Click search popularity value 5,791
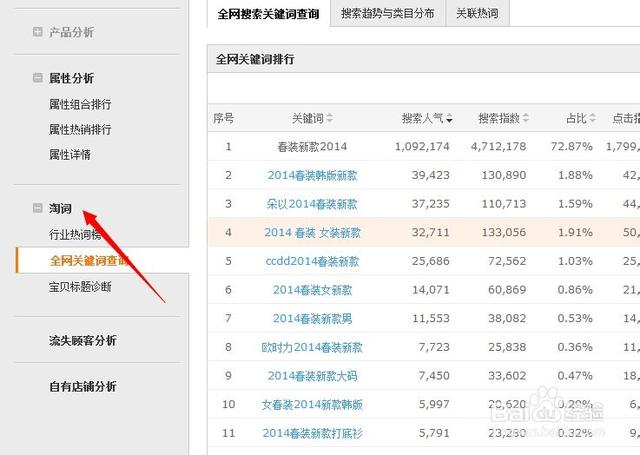This screenshot has height=455, width=640. pos(434,433)
